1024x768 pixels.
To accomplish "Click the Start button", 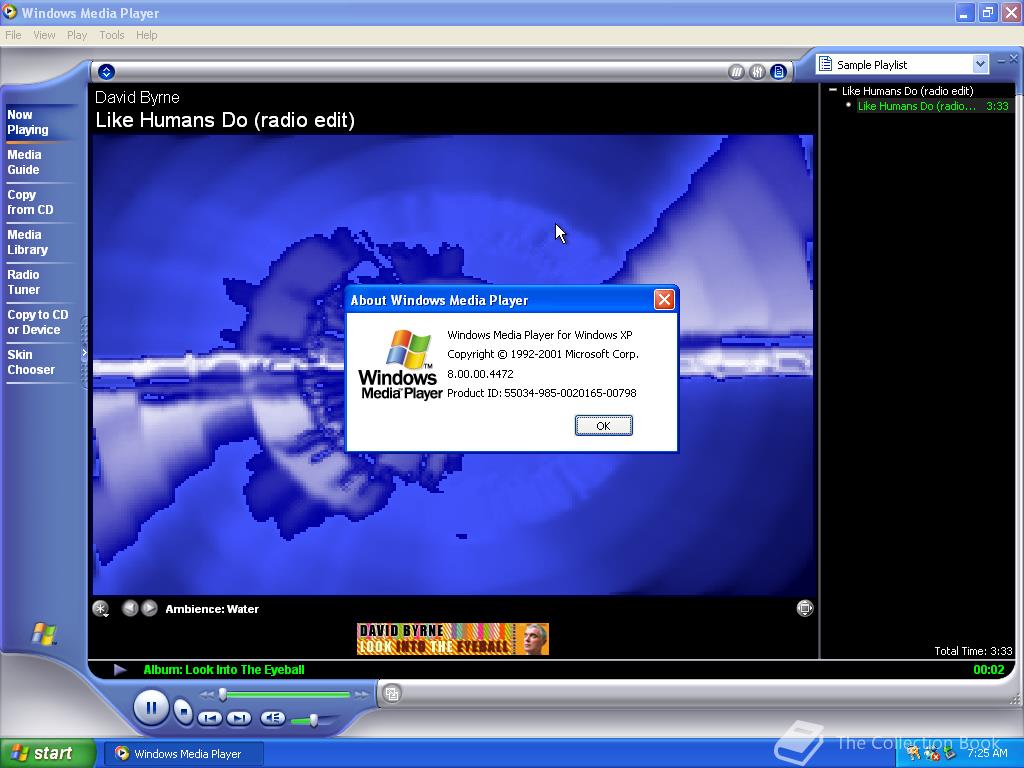I will (46, 753).
